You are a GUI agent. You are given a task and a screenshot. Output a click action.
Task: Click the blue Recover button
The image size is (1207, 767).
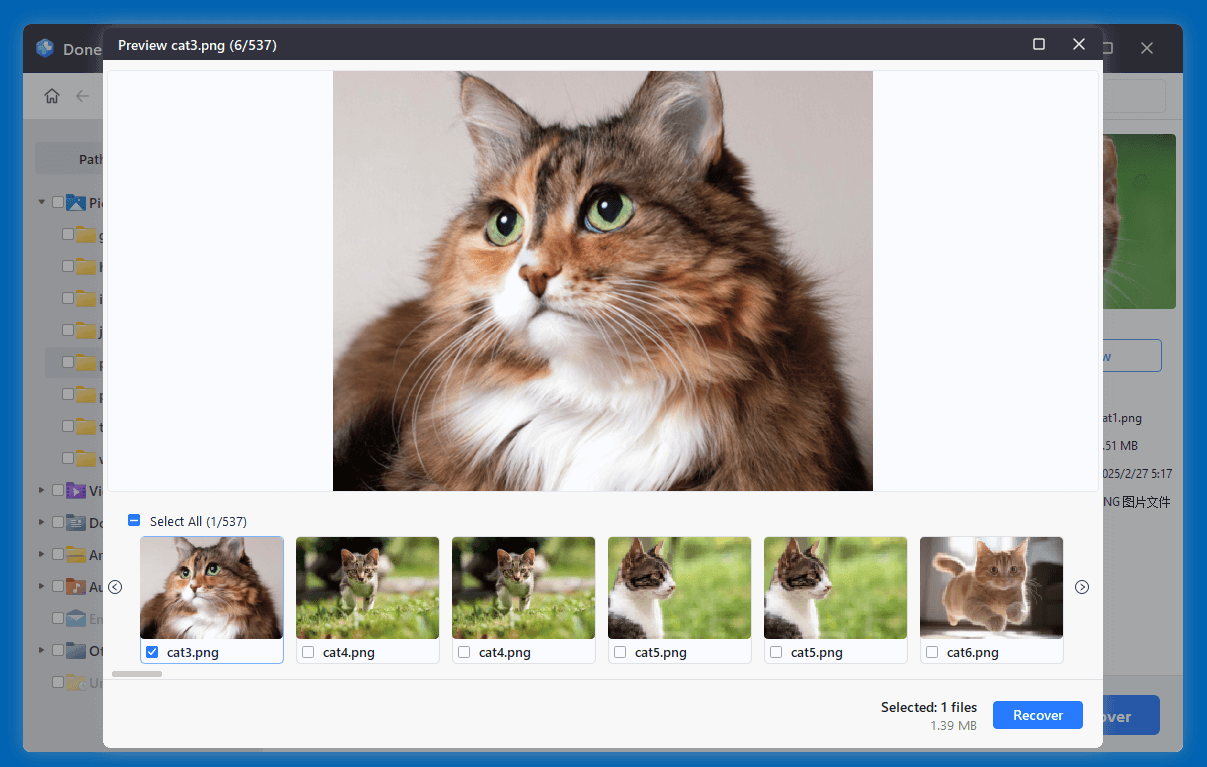point(1037,715)
